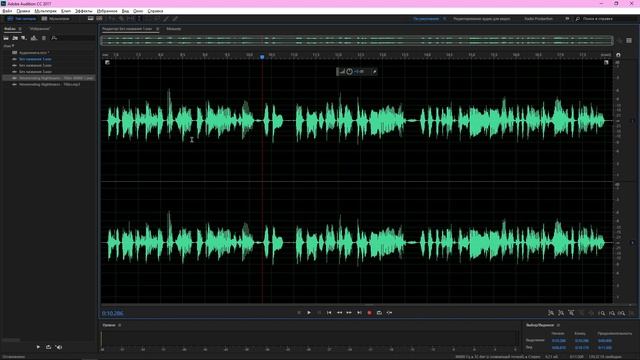Click the HUD power button
The width and height of the screenshot is (640, 360).
pos(349,71)
